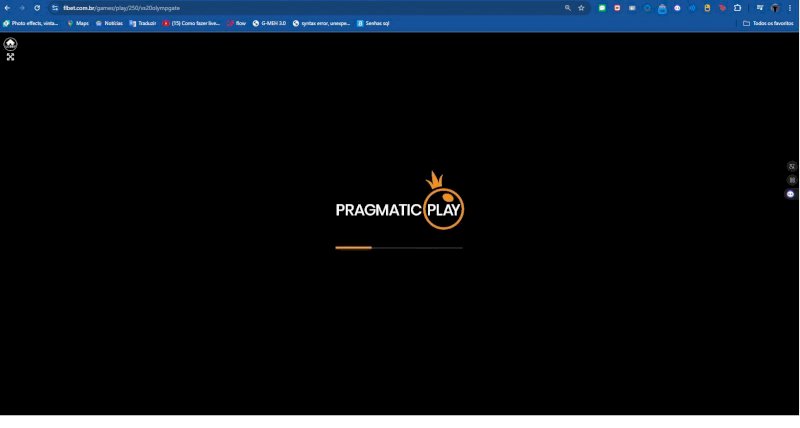Open the yellow extension icon in toolbar
Screen dimensions: 800x428
coord(707,8)
